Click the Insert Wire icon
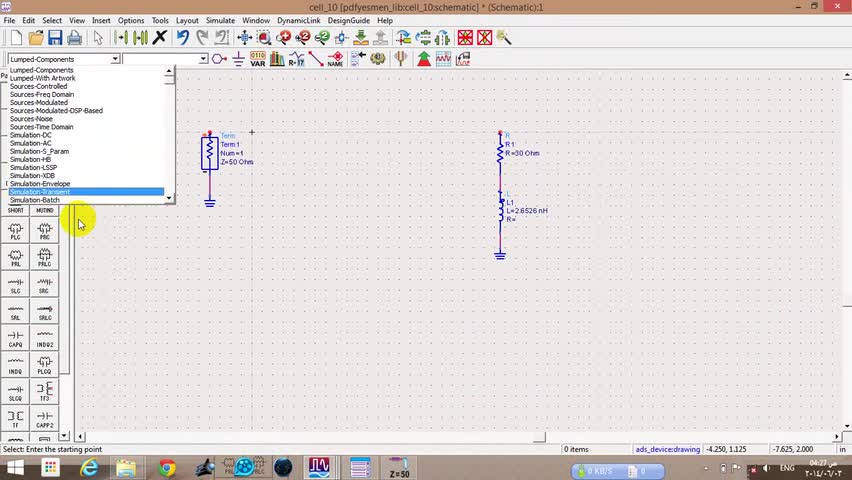Screen dimensions: 852x480 point(316,59)
